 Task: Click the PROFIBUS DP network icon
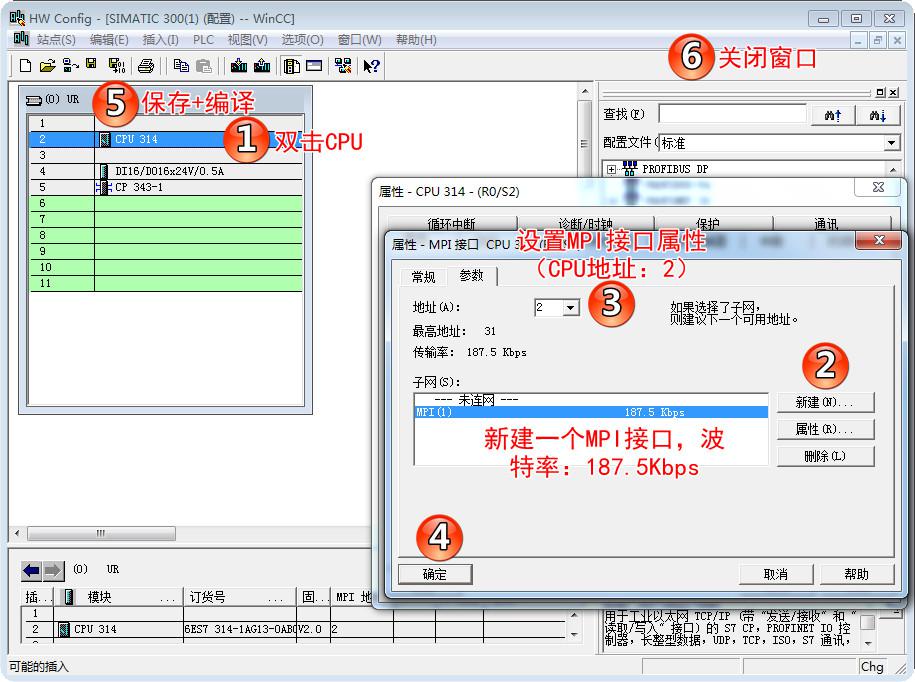(630, 169)
